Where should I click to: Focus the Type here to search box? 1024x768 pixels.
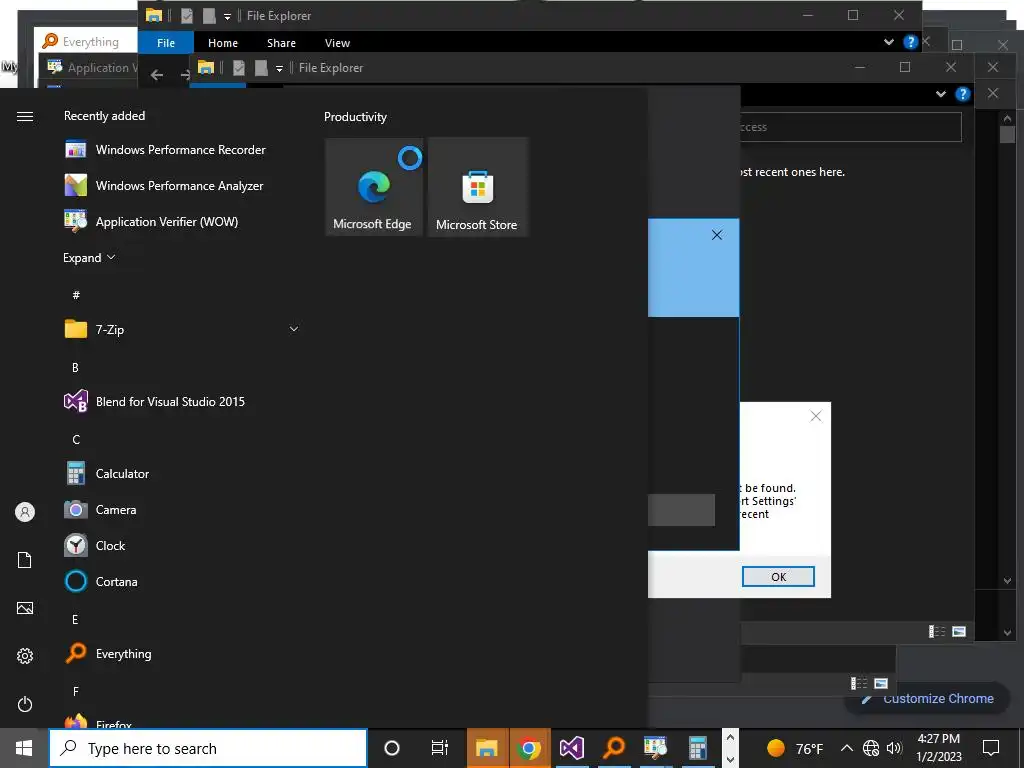click(208, 748)
